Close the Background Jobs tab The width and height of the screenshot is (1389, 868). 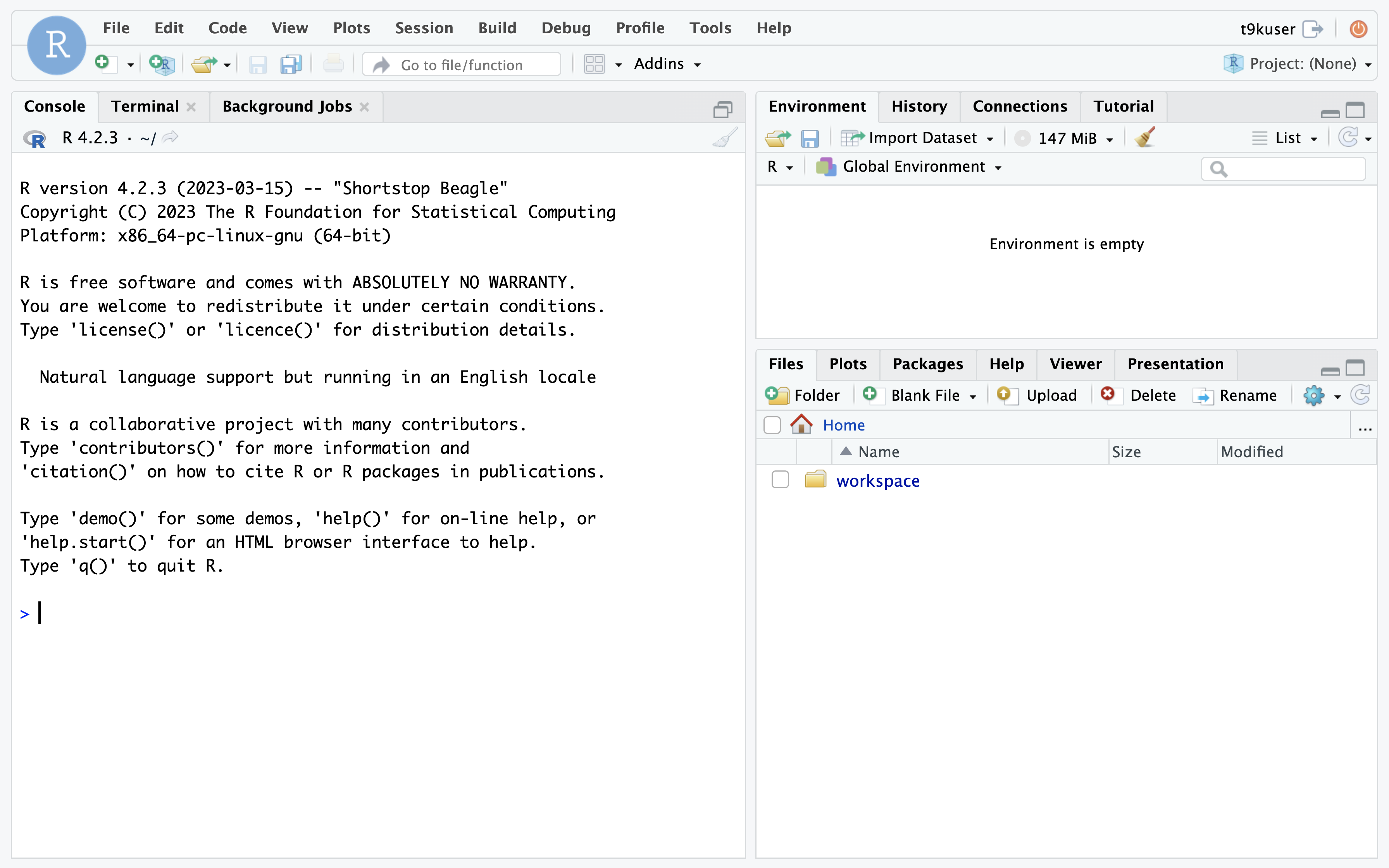pos(364,107)
